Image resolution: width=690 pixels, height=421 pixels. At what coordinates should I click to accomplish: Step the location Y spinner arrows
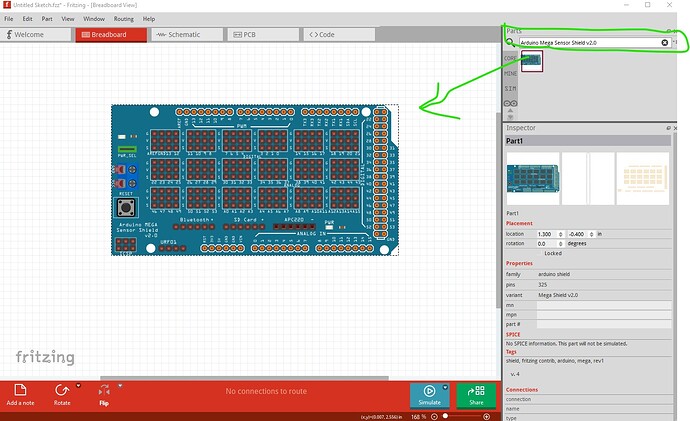click(x=592, y=234)
